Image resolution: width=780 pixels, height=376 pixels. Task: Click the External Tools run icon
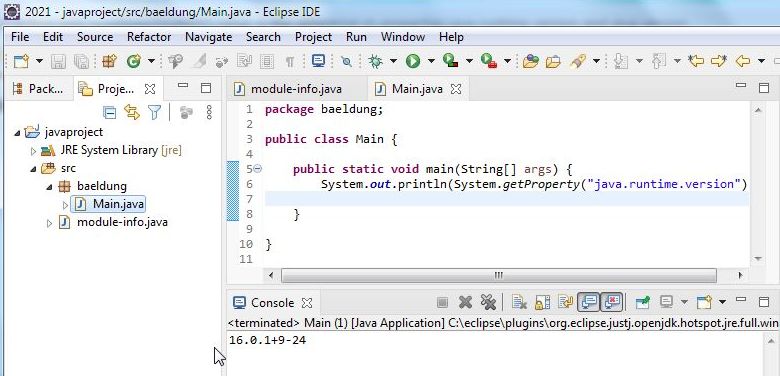[x=489, y=61]
